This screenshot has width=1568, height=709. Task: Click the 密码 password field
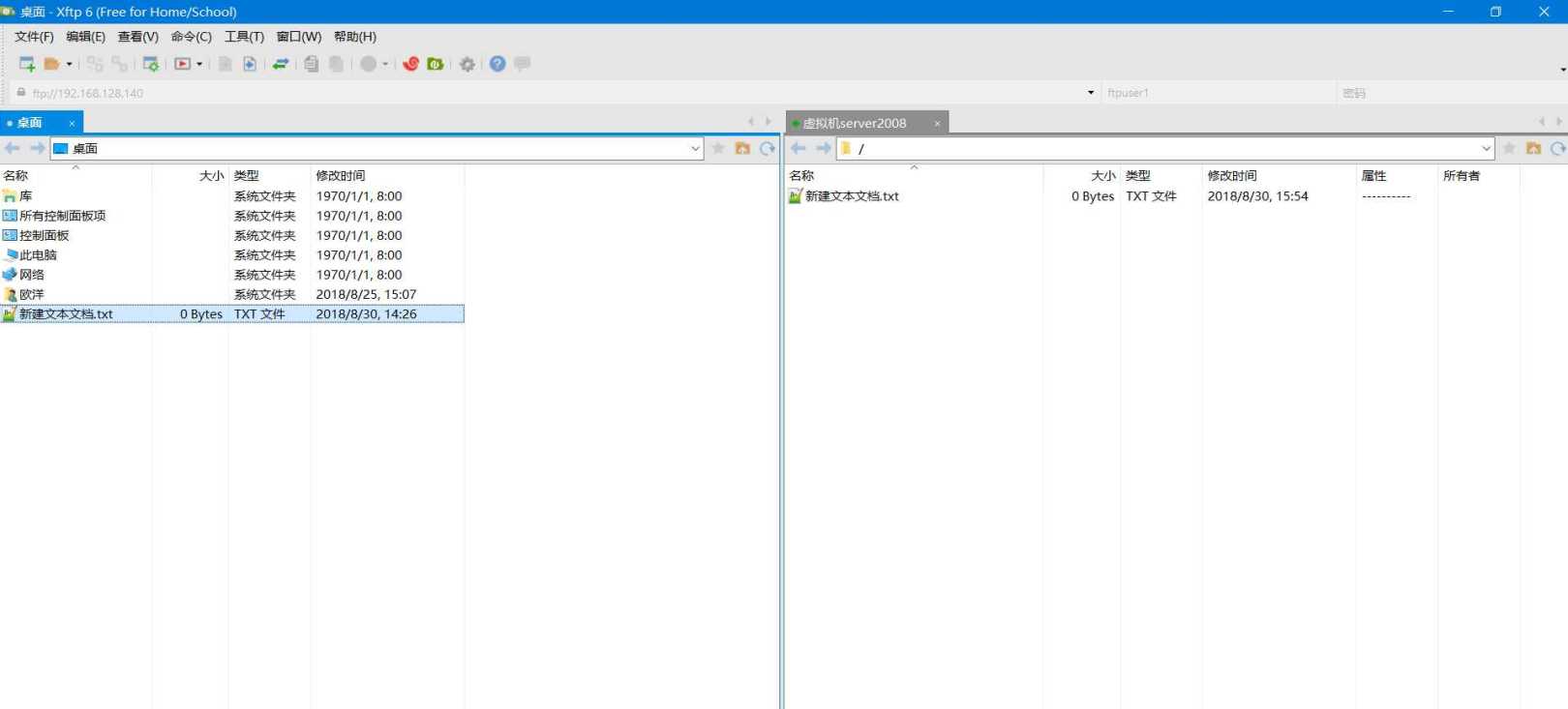point(1451,93)
